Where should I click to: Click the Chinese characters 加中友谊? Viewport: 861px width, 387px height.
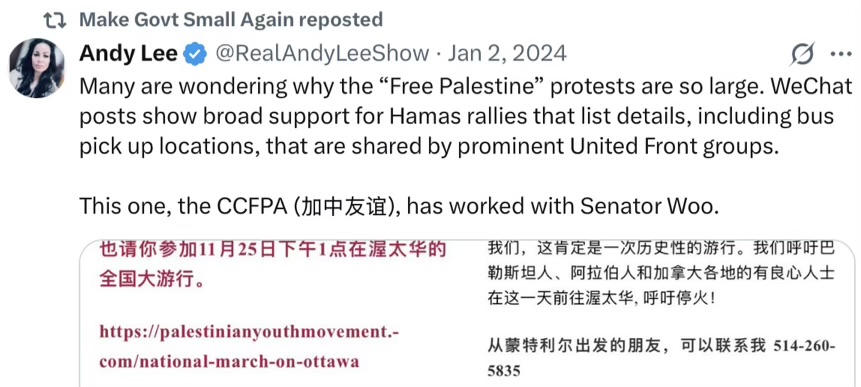click(x=345, y=206)
